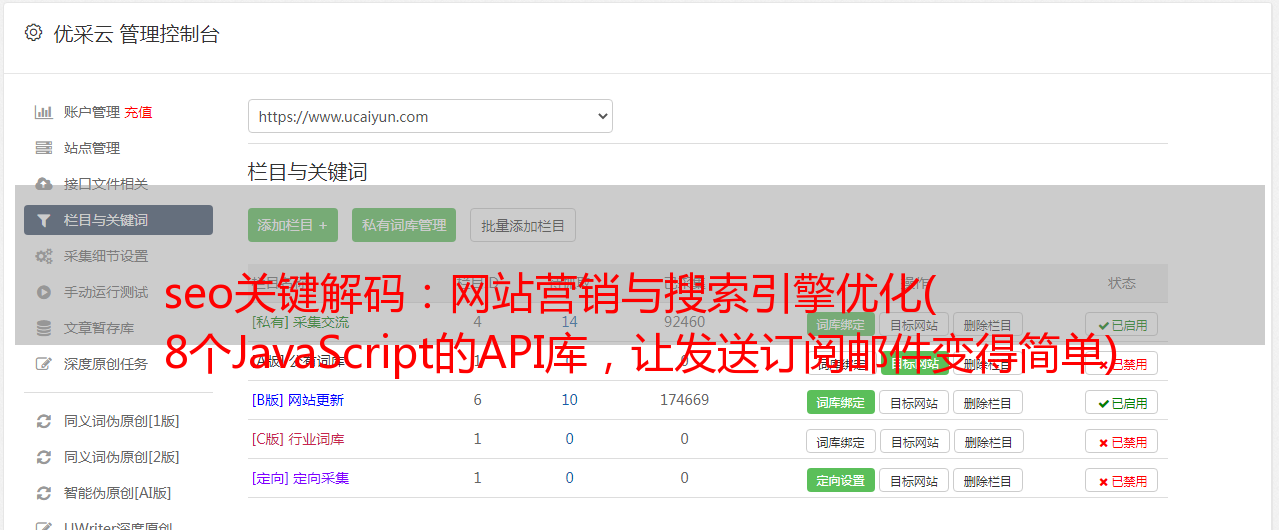Click the filter icon for 栏目与关键词
Screen dimensions: 1279x530
pyautogui.click(x=44, y=220)
